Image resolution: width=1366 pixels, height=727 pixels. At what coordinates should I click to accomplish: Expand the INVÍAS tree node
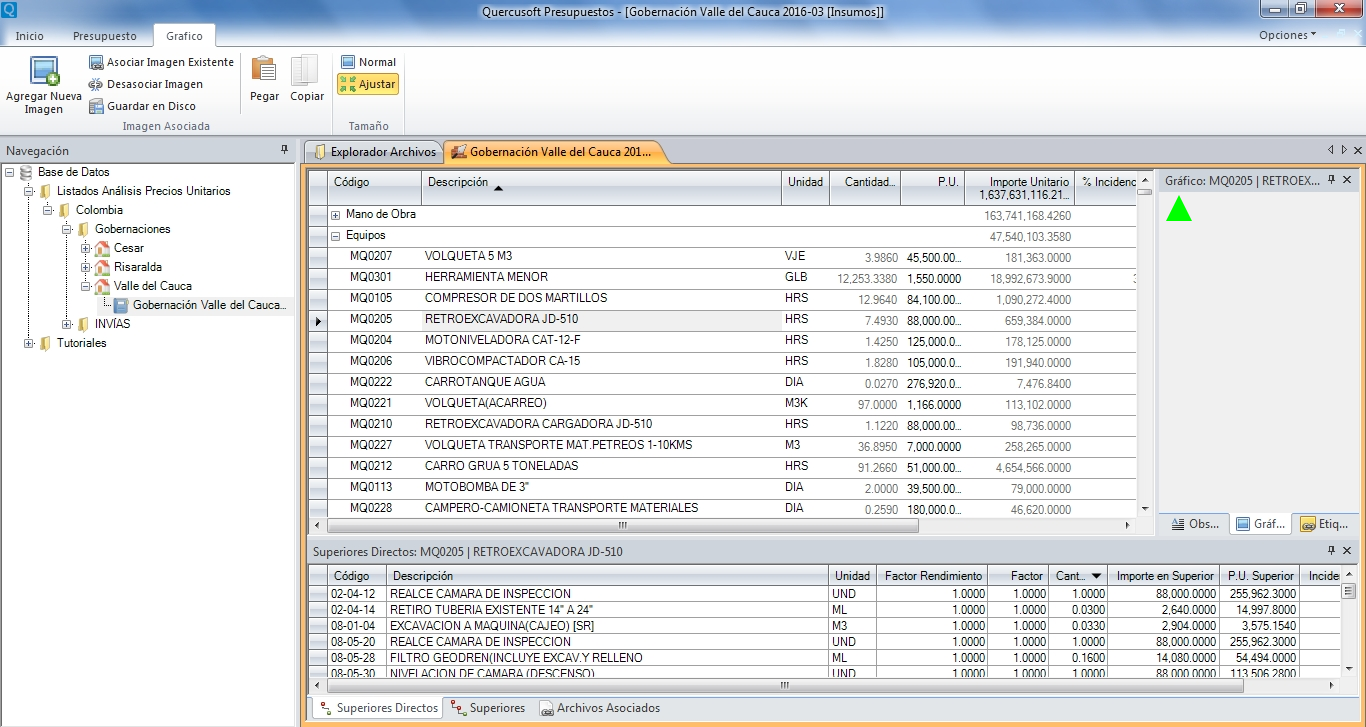point(67,324)
